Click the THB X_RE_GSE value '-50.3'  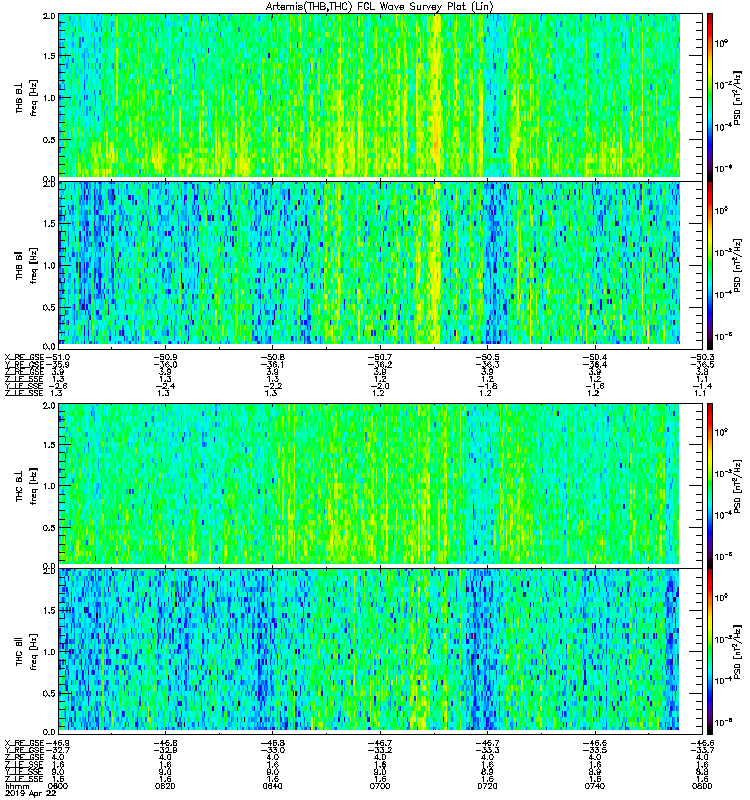(x=702, y=357)
